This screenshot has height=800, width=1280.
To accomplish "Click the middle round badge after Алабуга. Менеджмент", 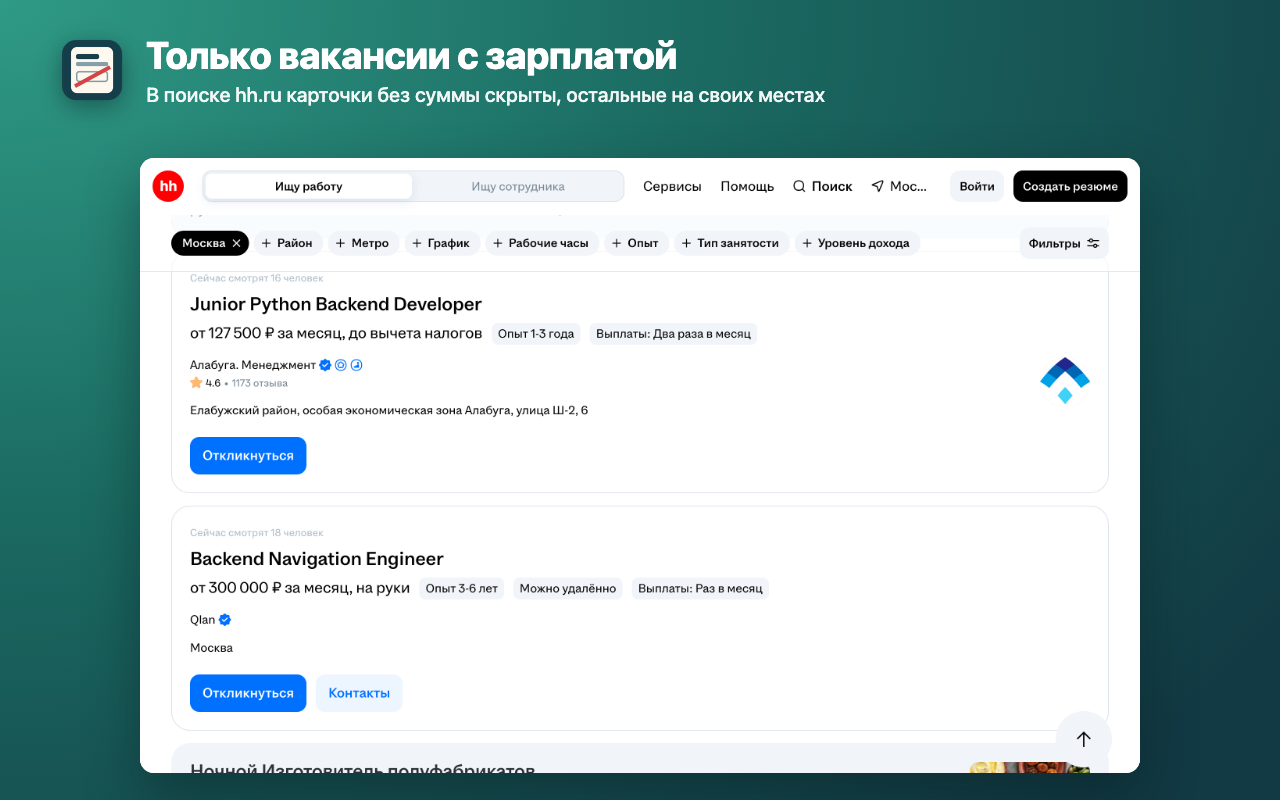I will pos(340,365).
